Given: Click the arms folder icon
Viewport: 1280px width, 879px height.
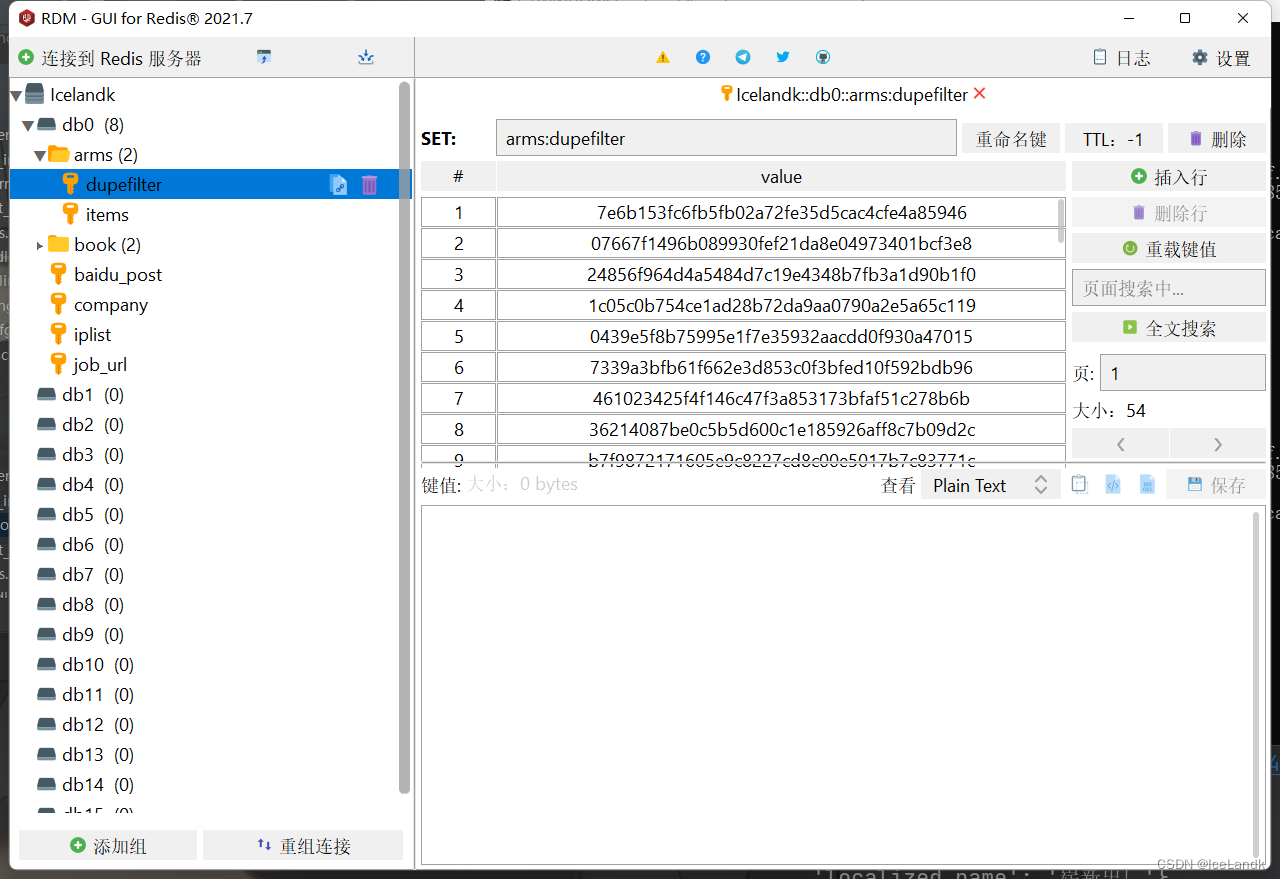Looking at the screenshot, I should point(59,154).
